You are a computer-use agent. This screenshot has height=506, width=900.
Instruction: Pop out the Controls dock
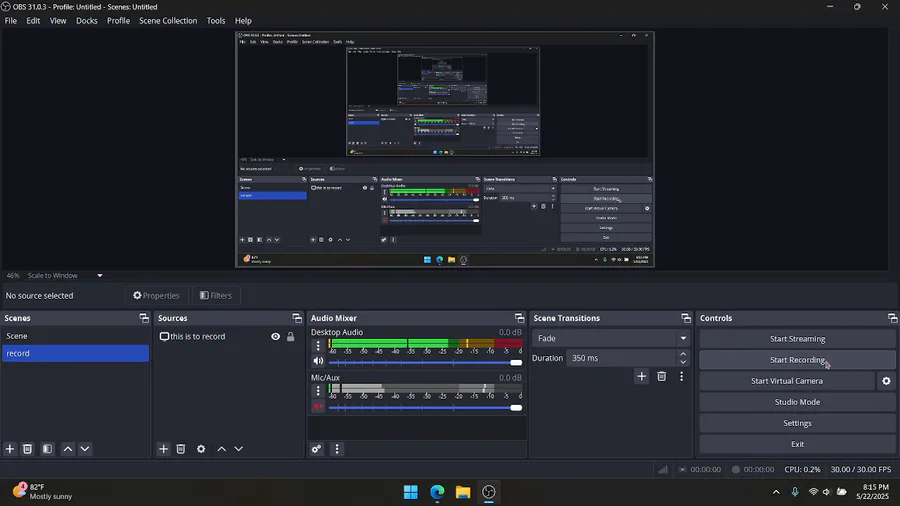(x=893, y=318)
